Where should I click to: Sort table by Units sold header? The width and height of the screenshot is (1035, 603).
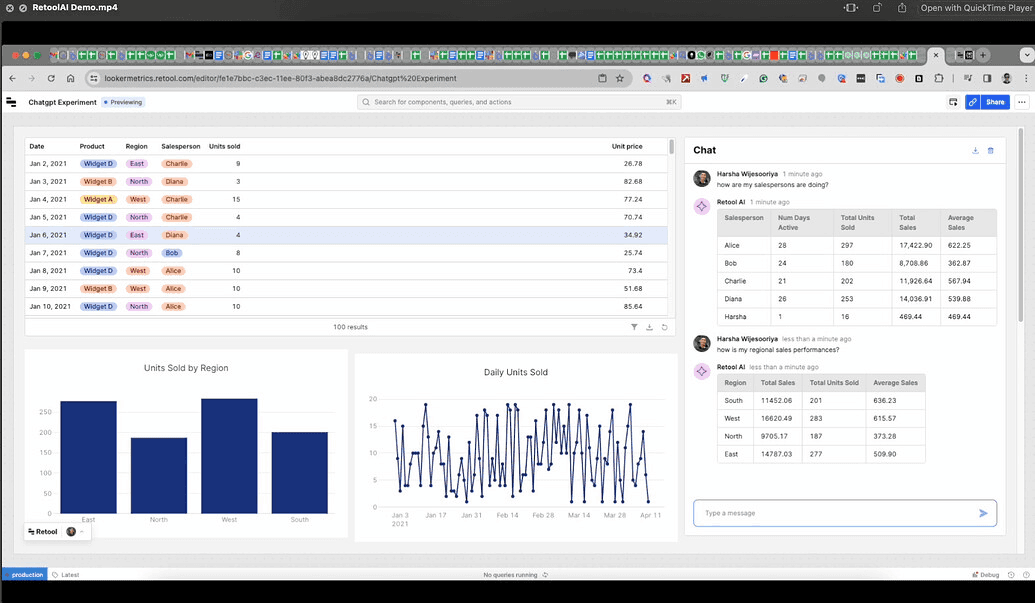coord(224,146)
